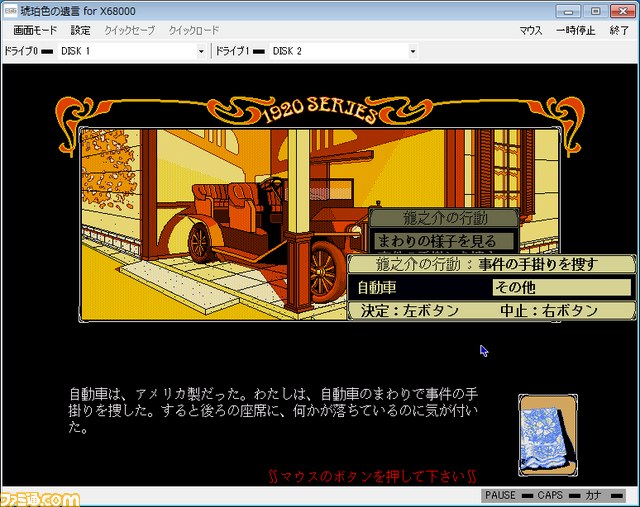640x507 pixels.
Task: Click the 決定:左ボタン hint
Action: (410, 311)
